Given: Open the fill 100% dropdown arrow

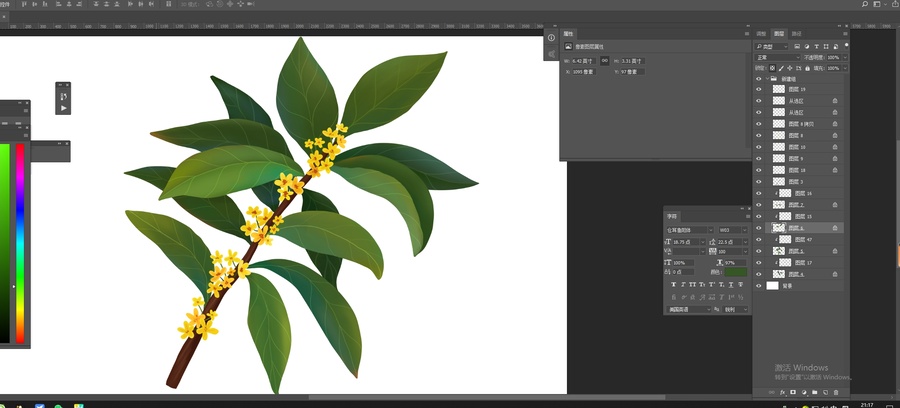Looking at the screenshot, I should pyautogui.click(x=845, y=68).
